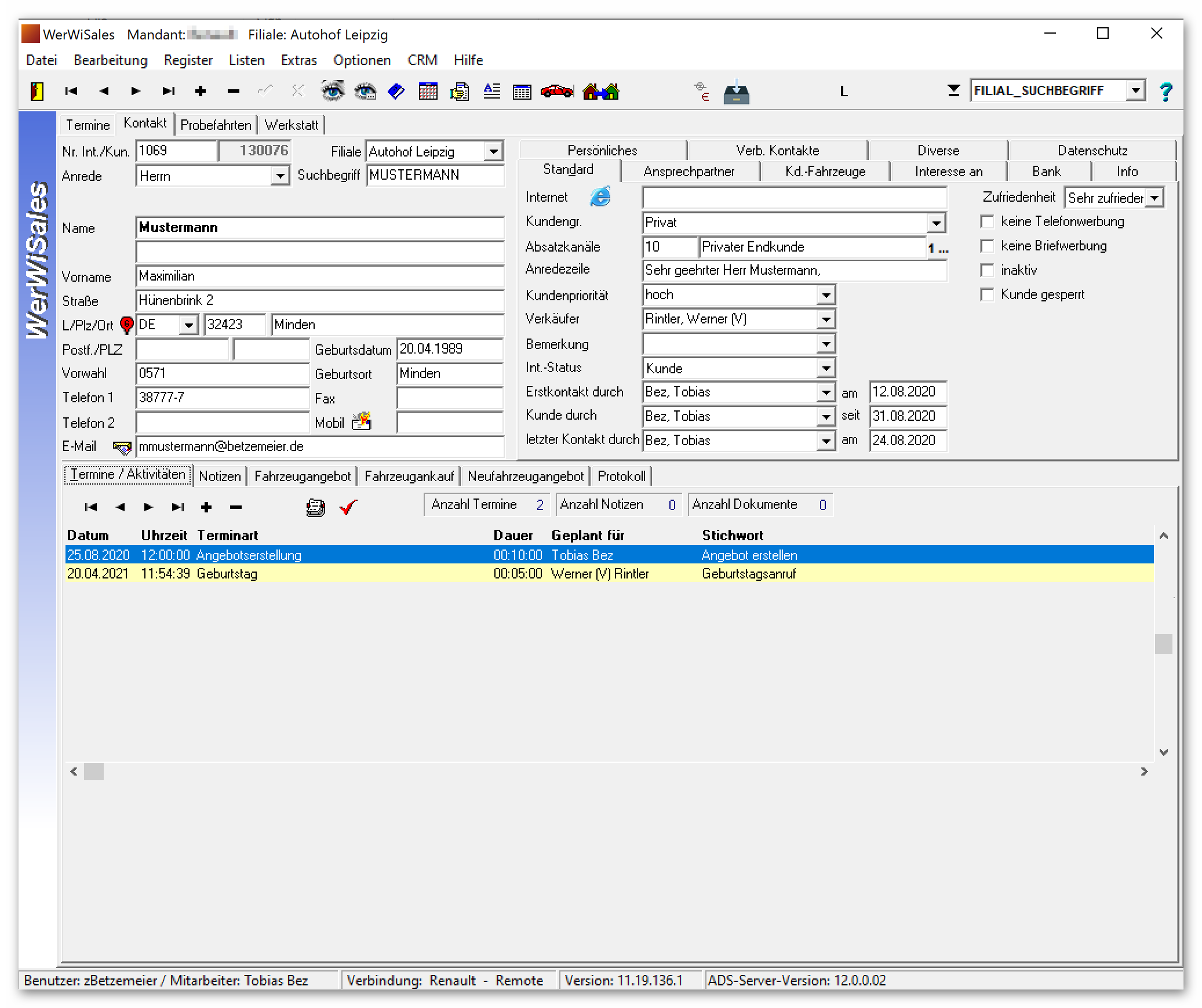The width and height of the screenshot is (1202, 1008).
Task: Delete contact with main toolbar minus icon
Action: click(234, 91)
